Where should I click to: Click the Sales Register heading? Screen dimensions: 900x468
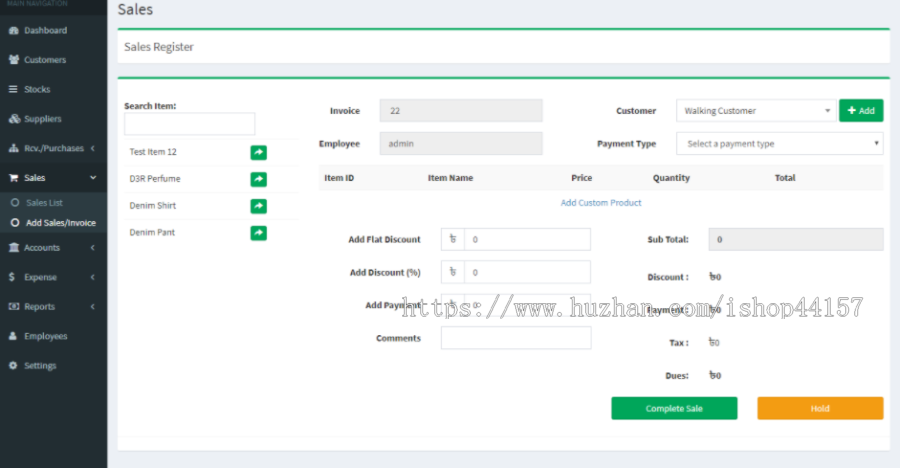coord(159,47)
